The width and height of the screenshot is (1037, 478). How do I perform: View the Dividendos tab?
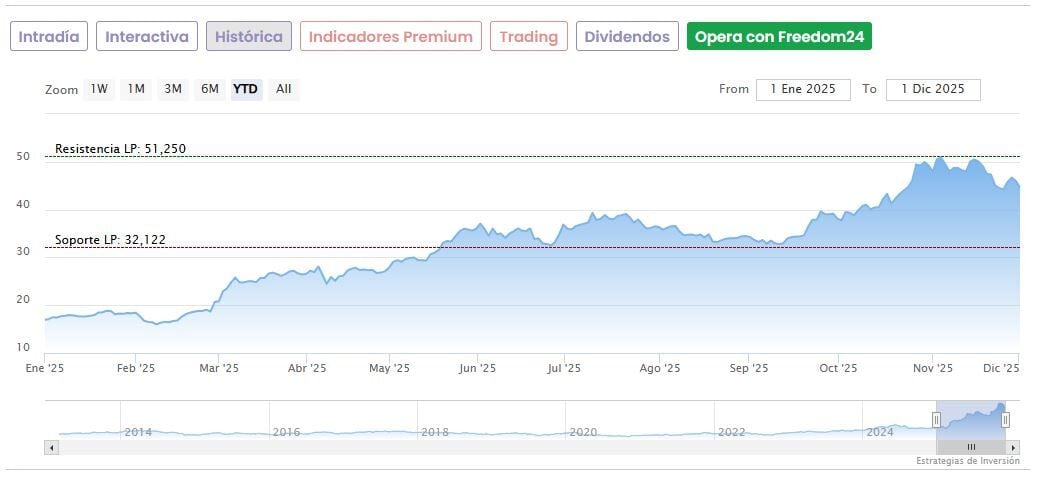click(627, 37)
